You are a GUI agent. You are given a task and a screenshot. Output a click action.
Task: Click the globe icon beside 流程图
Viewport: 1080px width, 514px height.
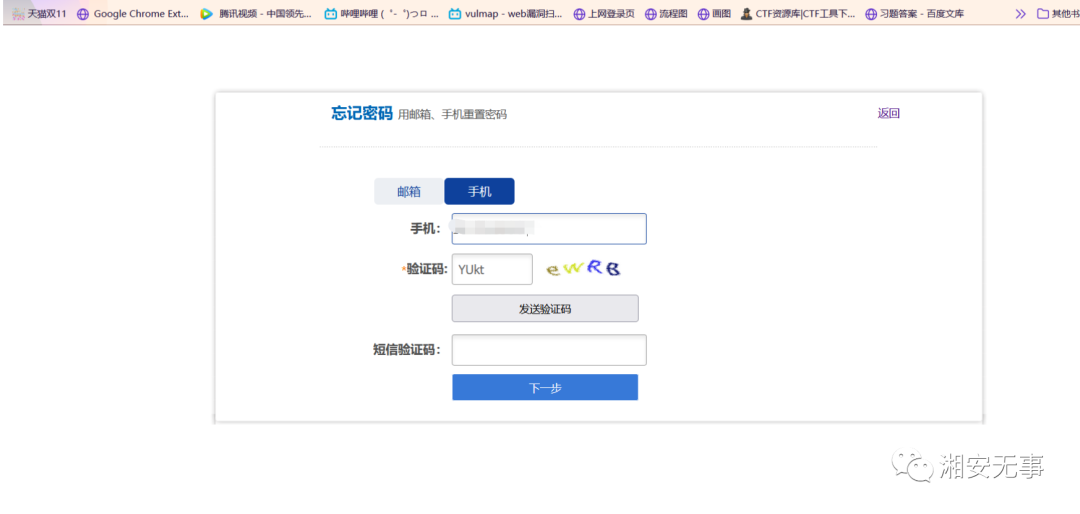(651, 13)
